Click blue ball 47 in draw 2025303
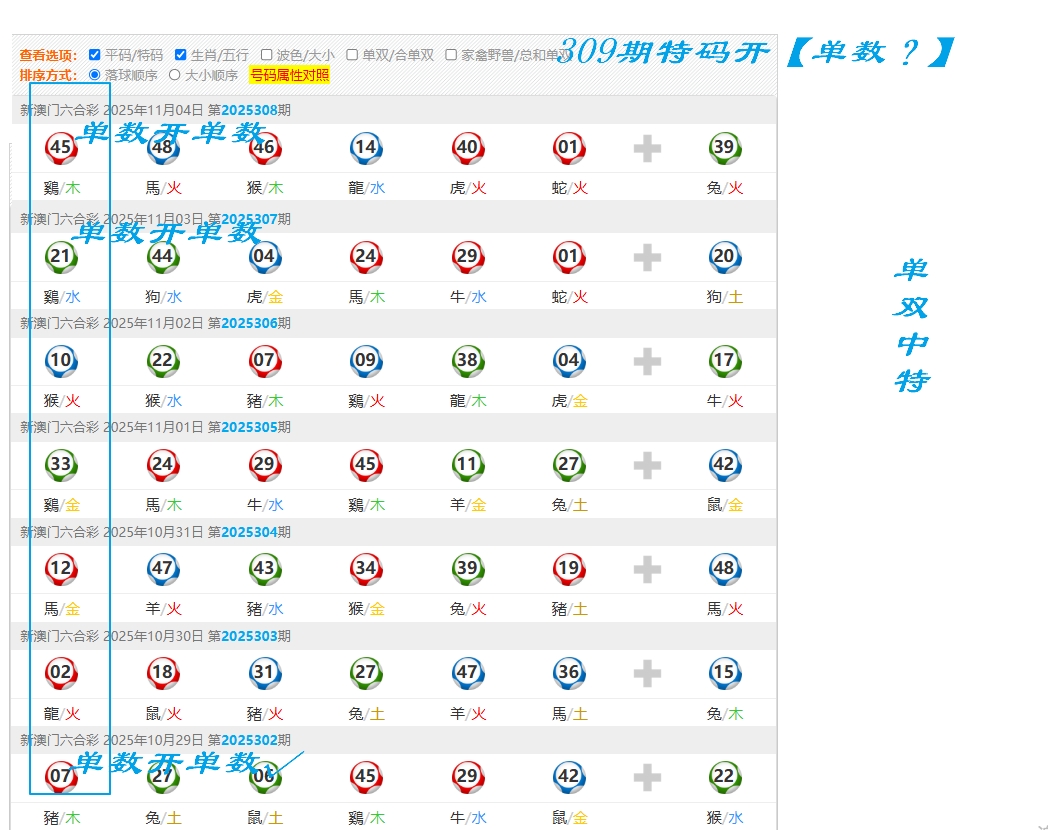1048x830 pixels. click(467, 673)
